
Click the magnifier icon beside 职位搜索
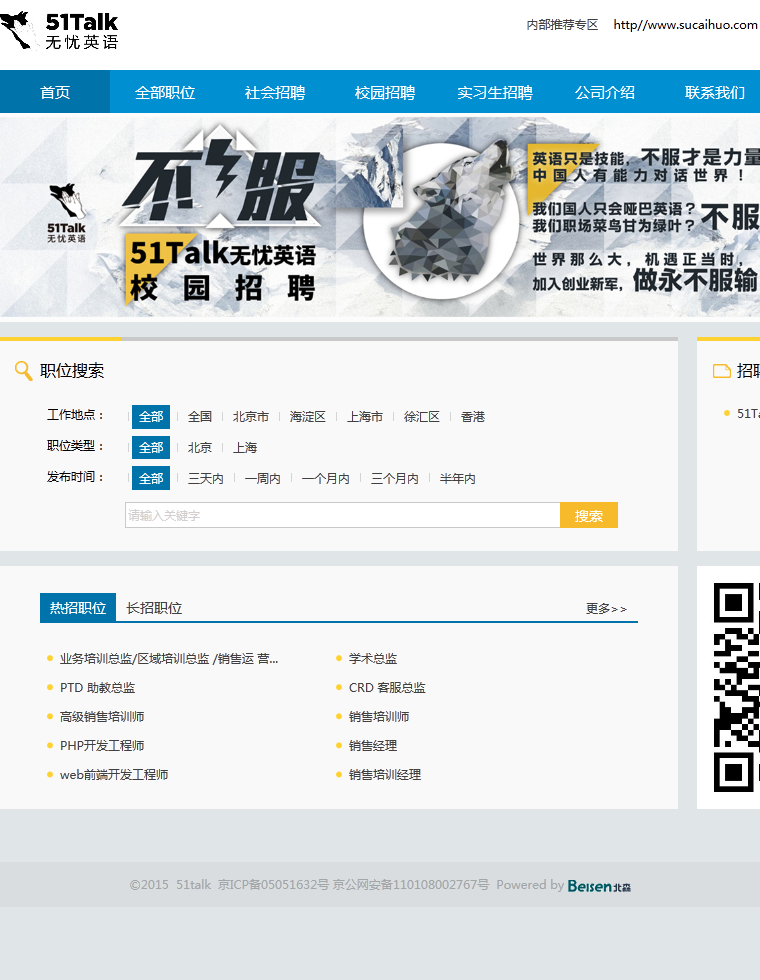(23, 371)
